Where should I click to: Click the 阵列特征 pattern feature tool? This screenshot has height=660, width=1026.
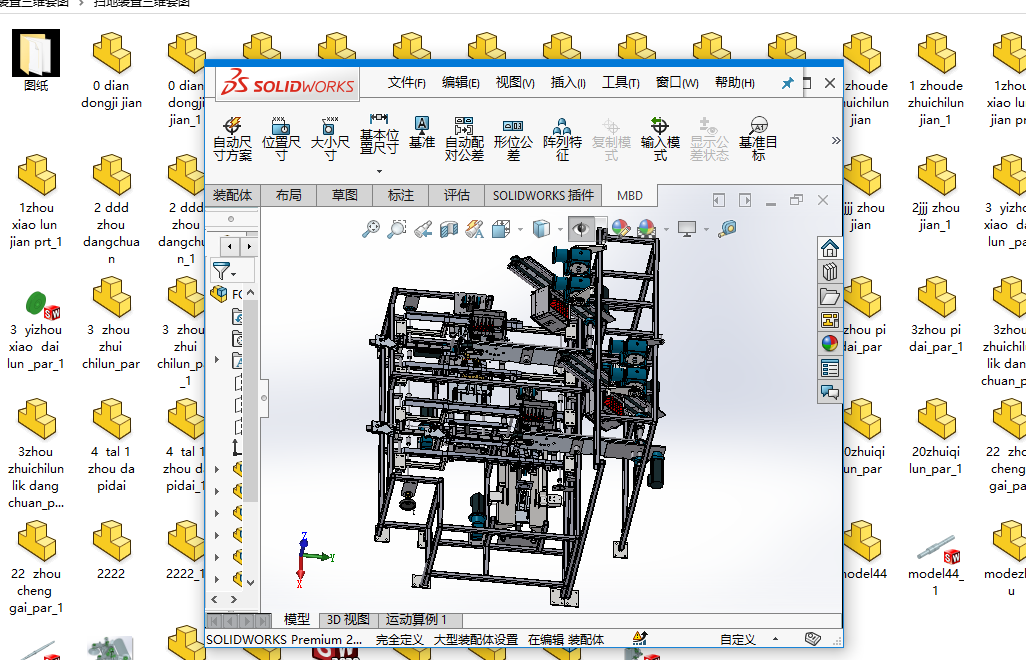[562, 138]
